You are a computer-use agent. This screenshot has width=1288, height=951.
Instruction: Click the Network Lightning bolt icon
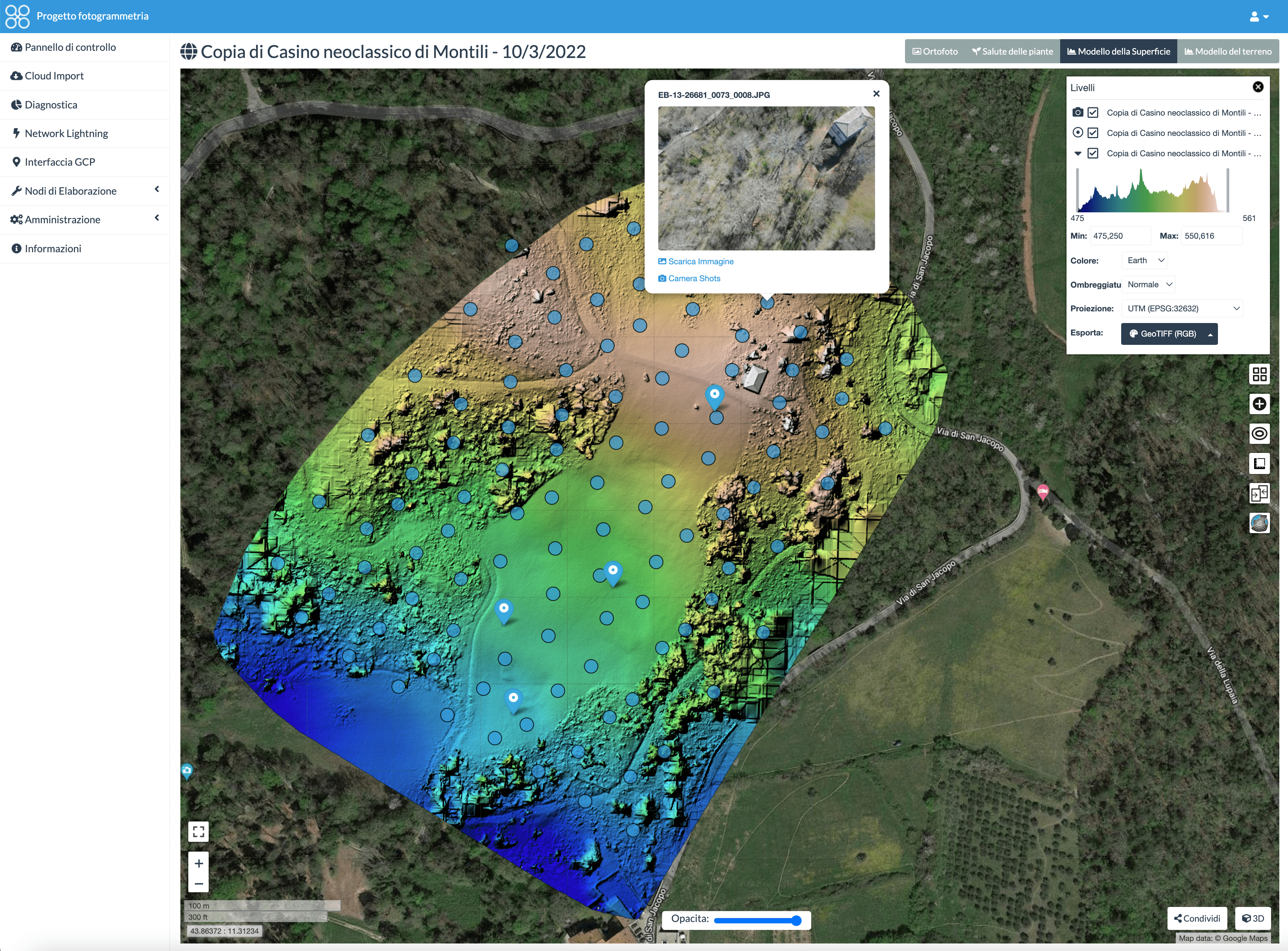[17, 133]
